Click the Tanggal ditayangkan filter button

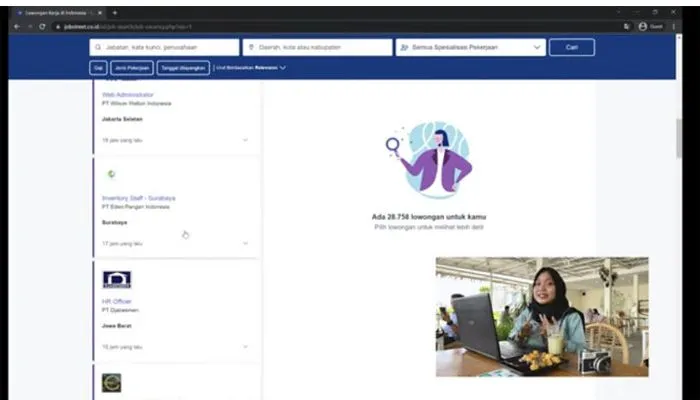[183, 68]
